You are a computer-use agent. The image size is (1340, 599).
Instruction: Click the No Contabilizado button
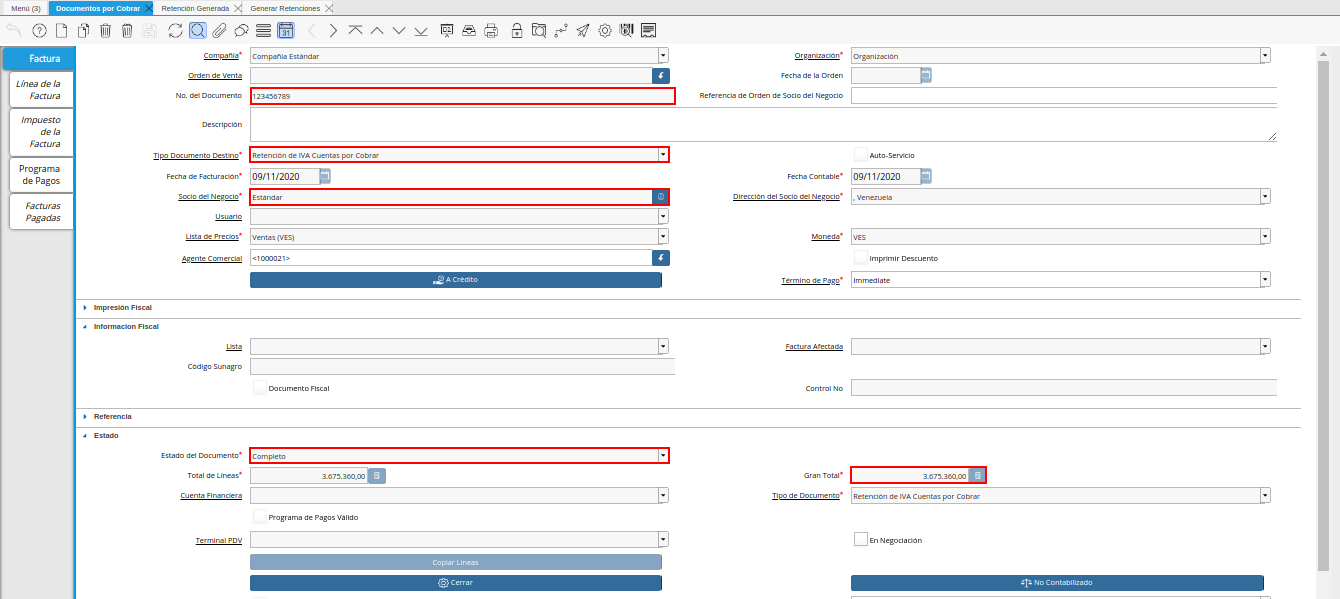point(1057,582)
